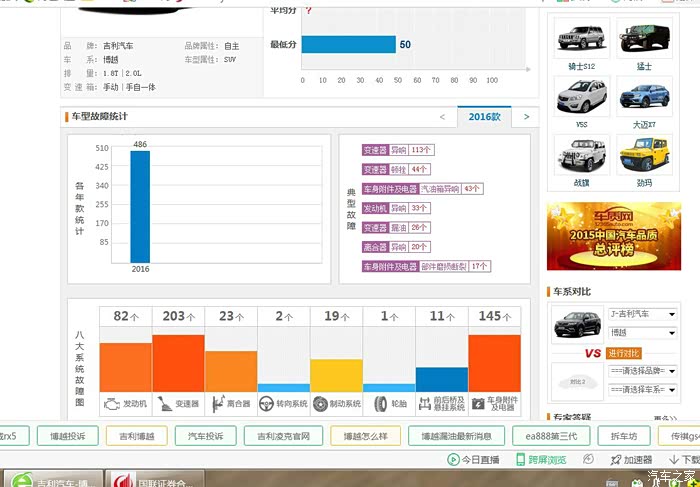The height and width of the screenshot is (487, 700).
Task: Click the 145个 body accessories fault bar
Action: [x=495, y=363]
